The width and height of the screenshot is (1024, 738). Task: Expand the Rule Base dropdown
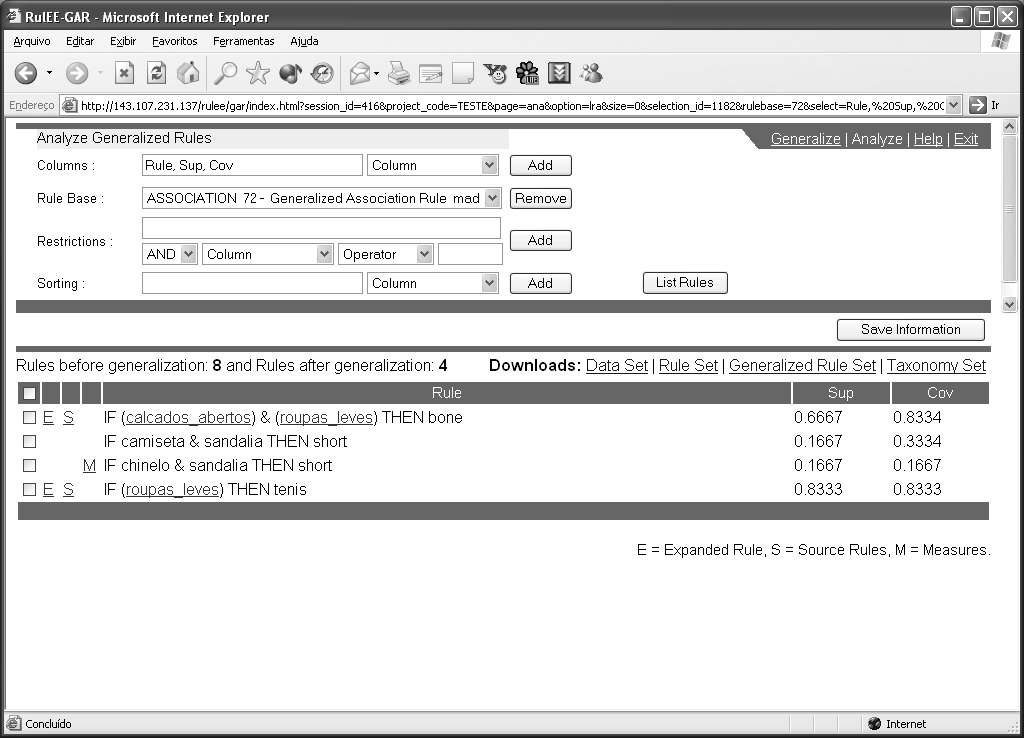pyautogui.click(x=491, y=199)
